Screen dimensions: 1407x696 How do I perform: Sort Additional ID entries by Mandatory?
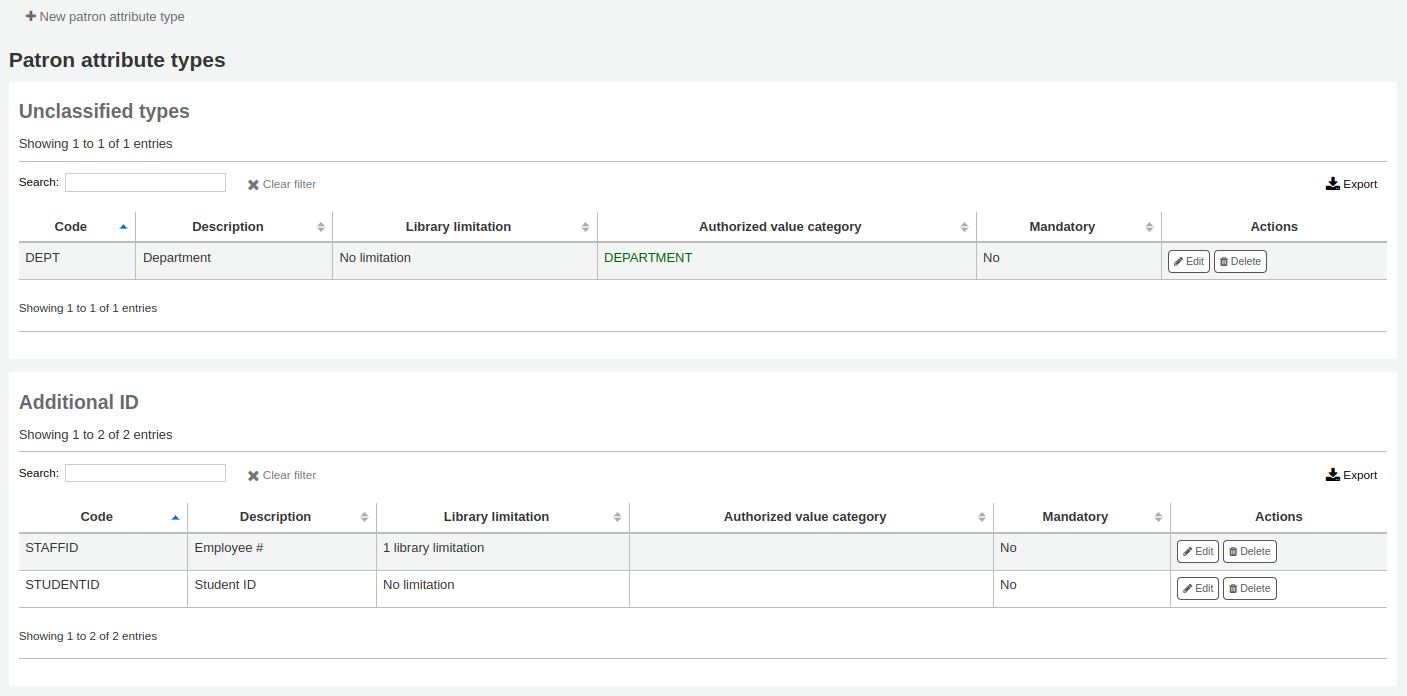point(1075,516)
